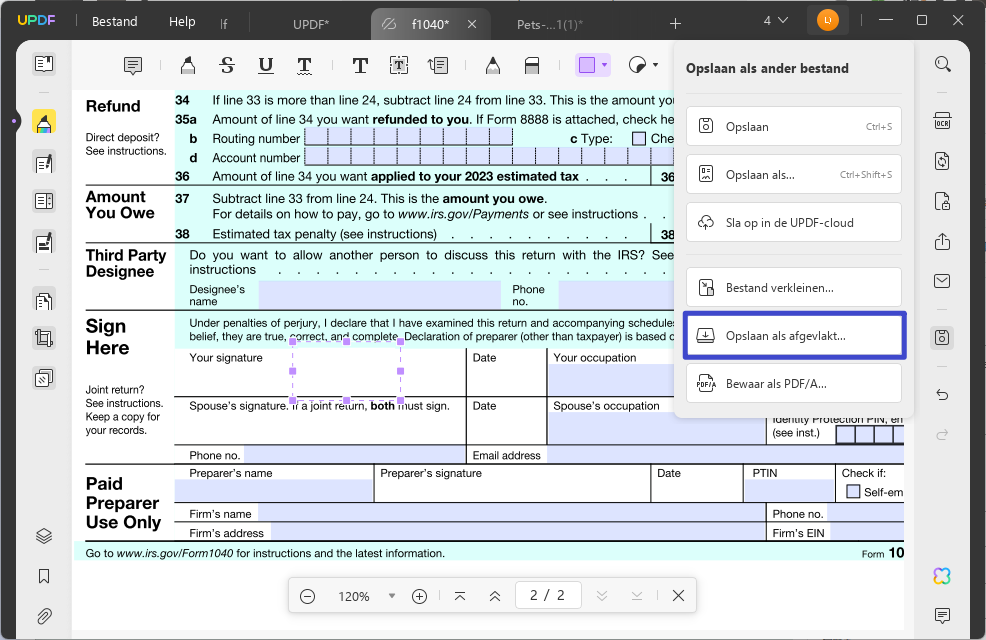Click the Rectangle shape tool
Screen dimensions: 986x640
pos(587,65)
